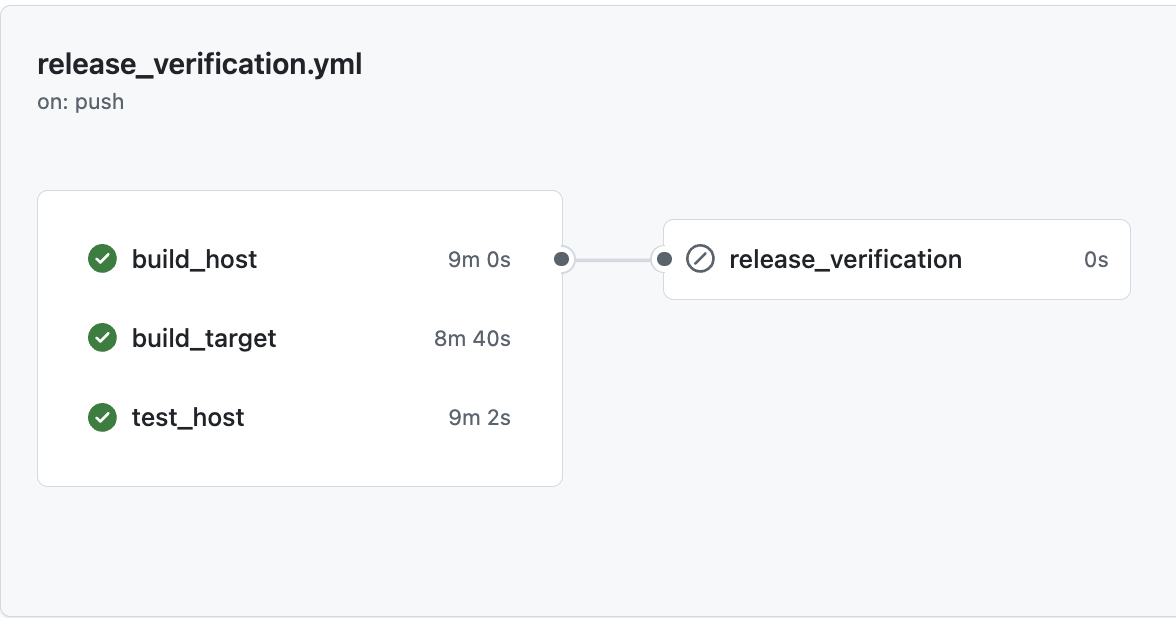Select the success checkmark next to build_target
This screenshot has height=618, width=1176.
(102, 338)
